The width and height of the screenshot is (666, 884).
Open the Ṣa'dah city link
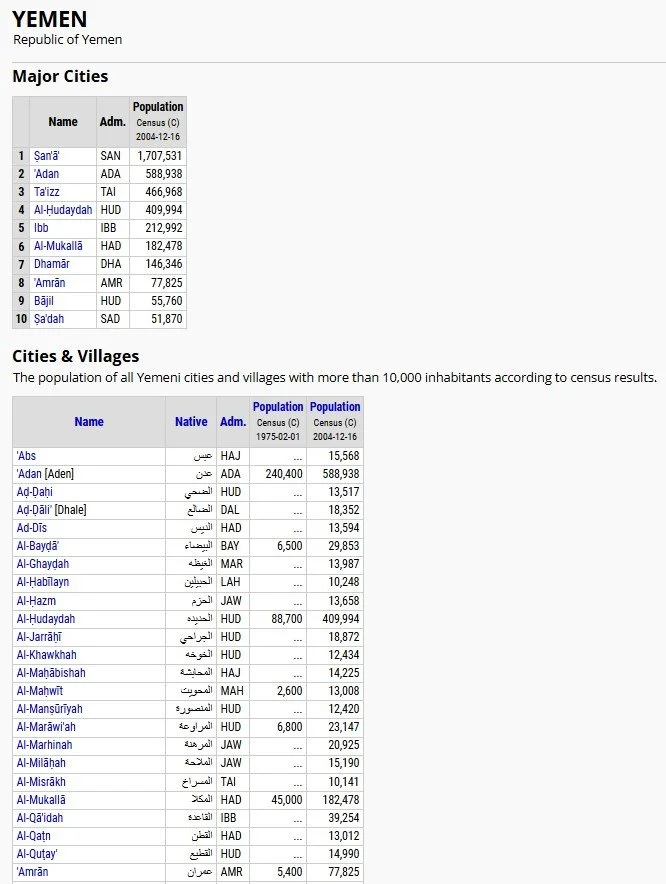click(x=48, y=319)
